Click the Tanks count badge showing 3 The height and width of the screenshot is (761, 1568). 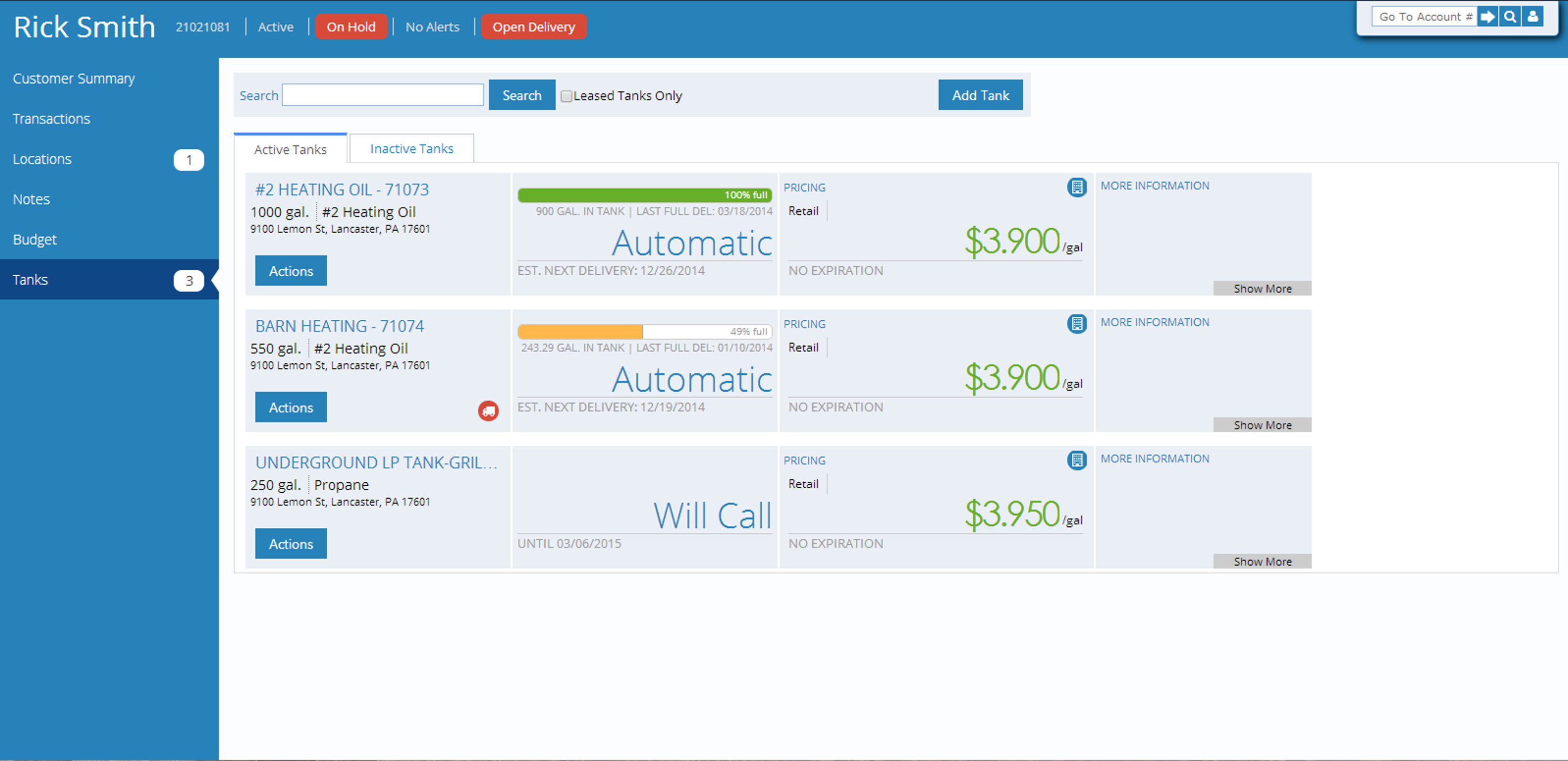point(189,281)
